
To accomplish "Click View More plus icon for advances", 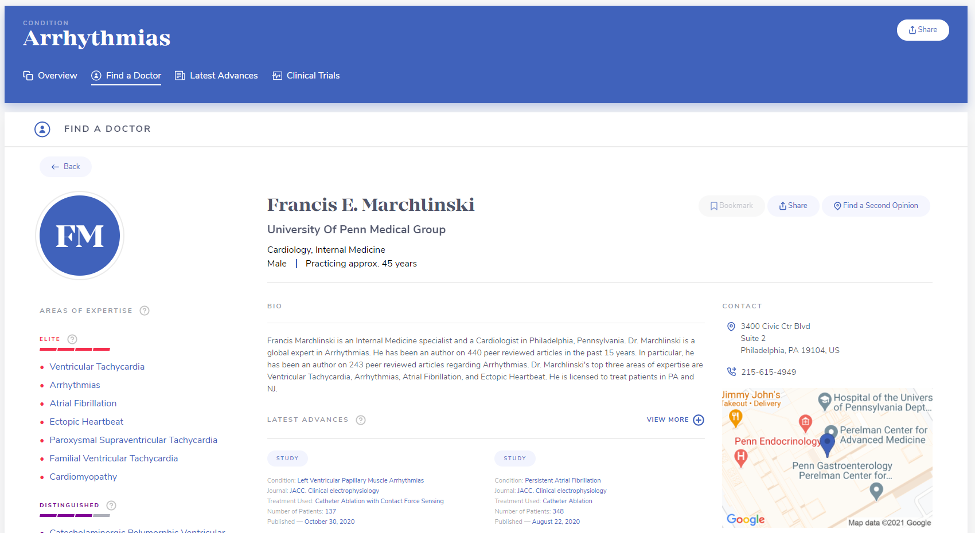I will click(x=698, y=420).
